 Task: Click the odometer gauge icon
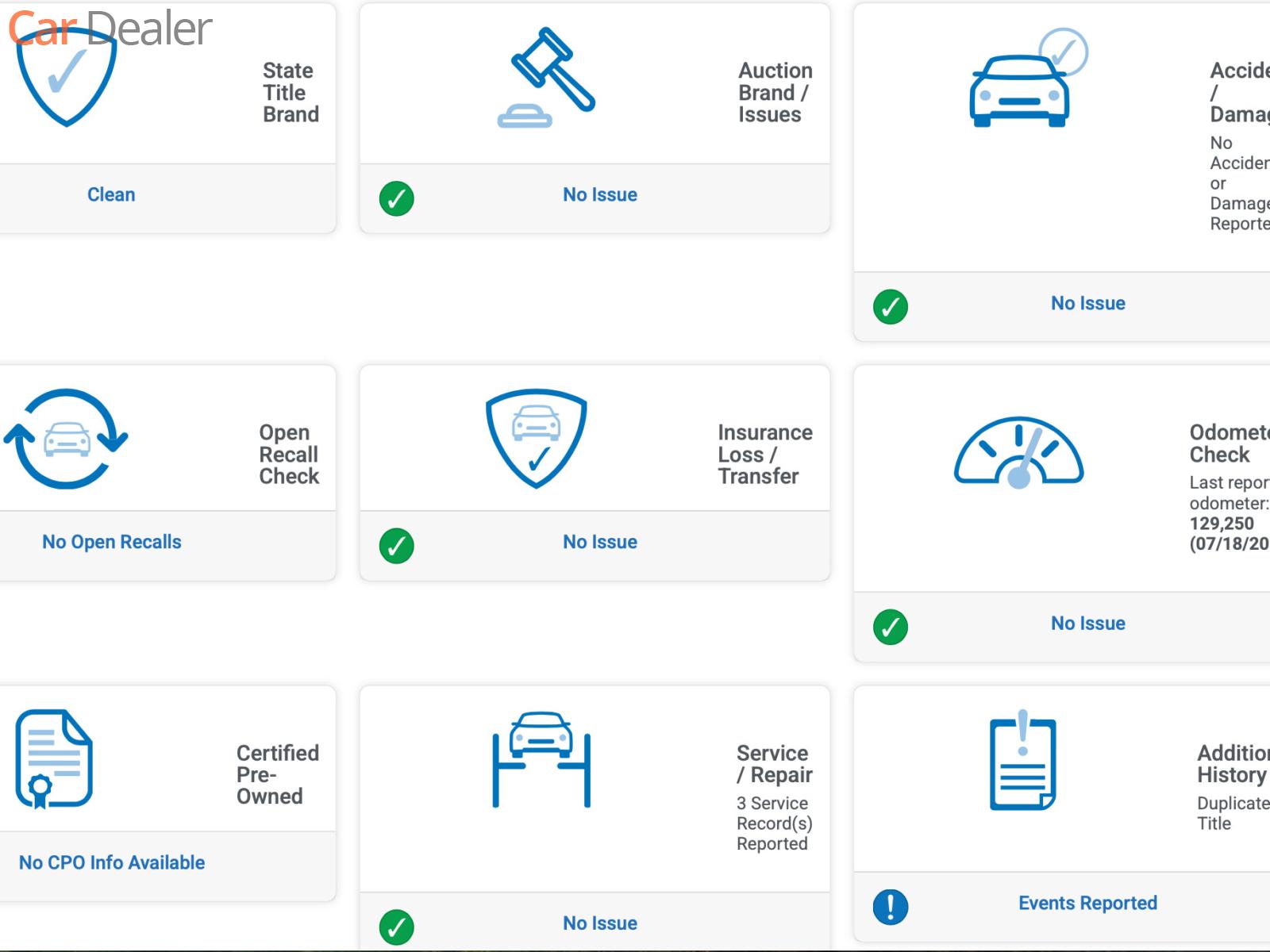pyautogui.click(x=1018, y=452)
